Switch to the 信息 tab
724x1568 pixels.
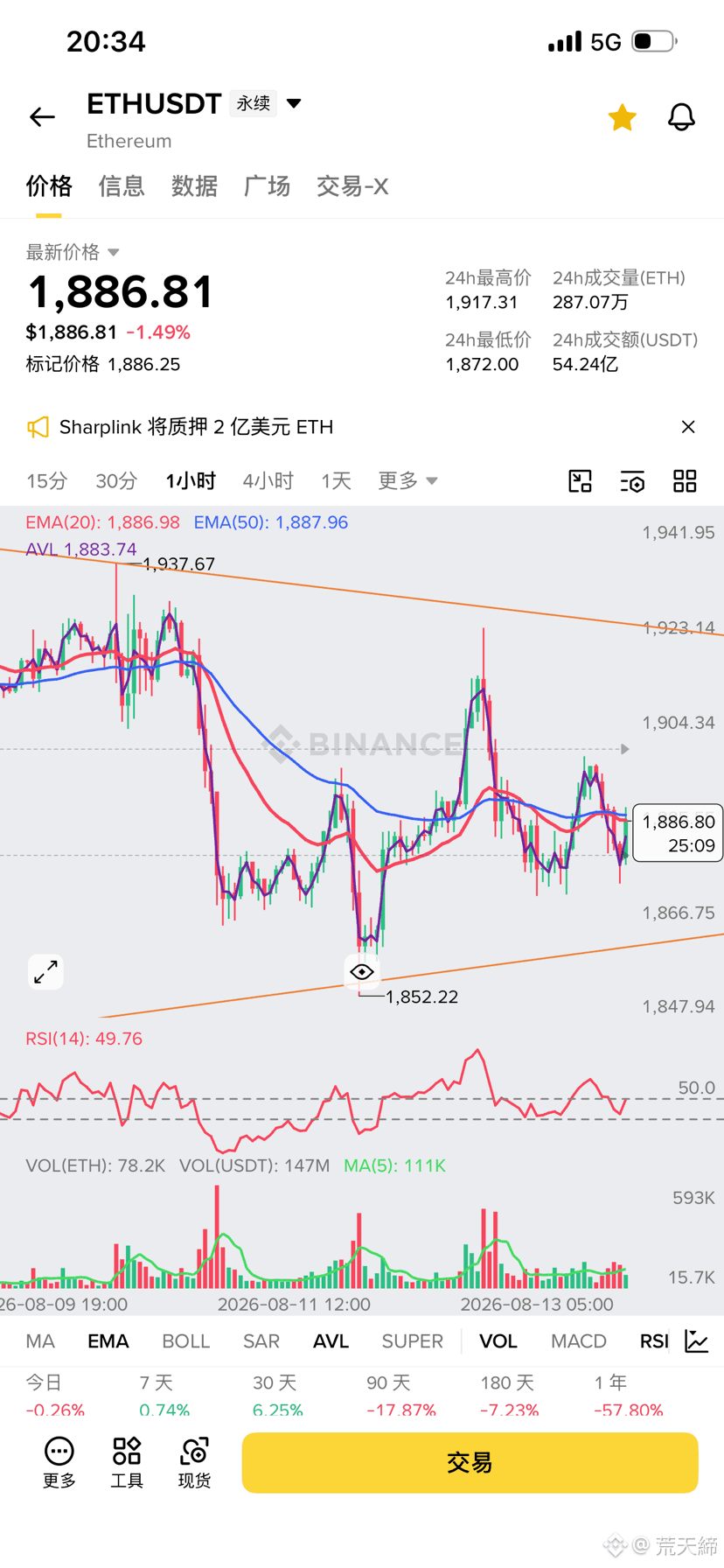122,186
